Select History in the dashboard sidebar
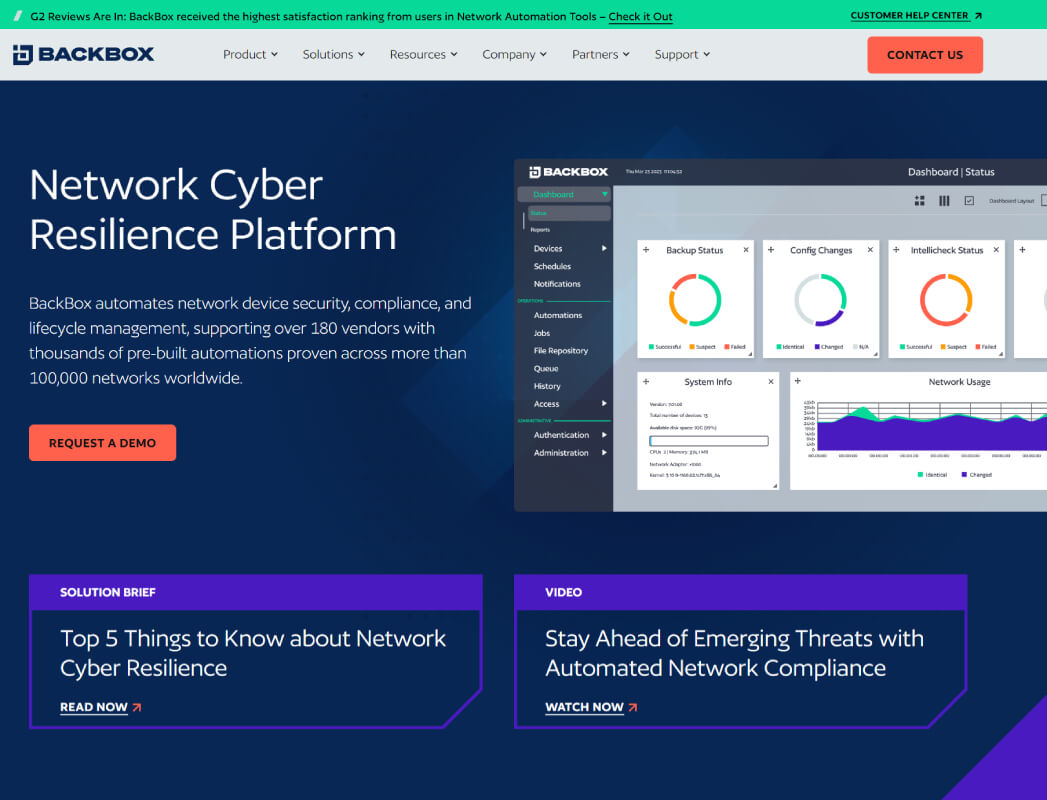The image size is (1047, 800). click(547, 386)
